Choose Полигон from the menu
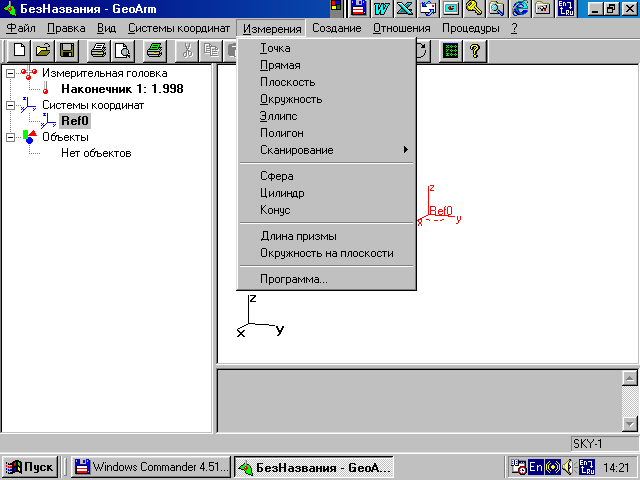640x480 pixels. [326, 133]
